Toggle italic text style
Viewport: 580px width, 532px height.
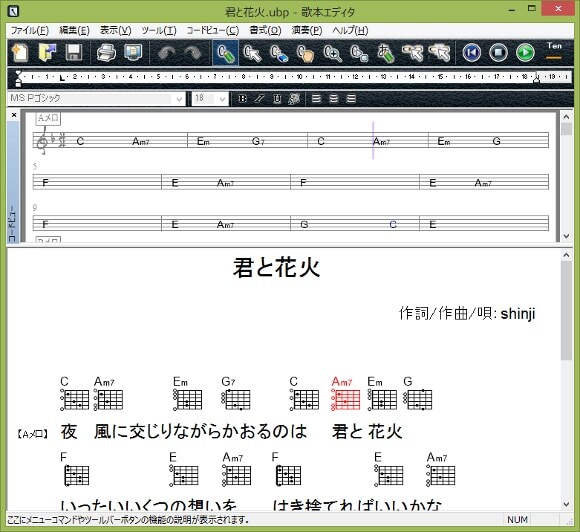260,99
